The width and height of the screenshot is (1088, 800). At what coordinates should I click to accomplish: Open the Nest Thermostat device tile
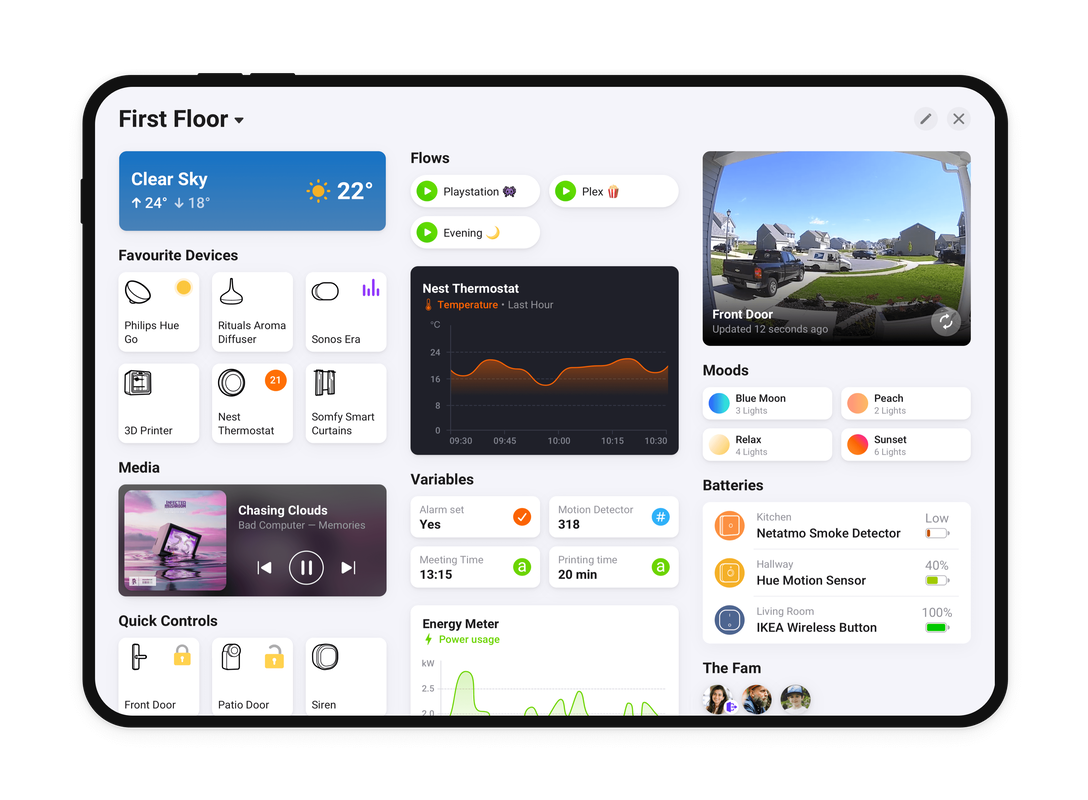[x=252, y=403]
